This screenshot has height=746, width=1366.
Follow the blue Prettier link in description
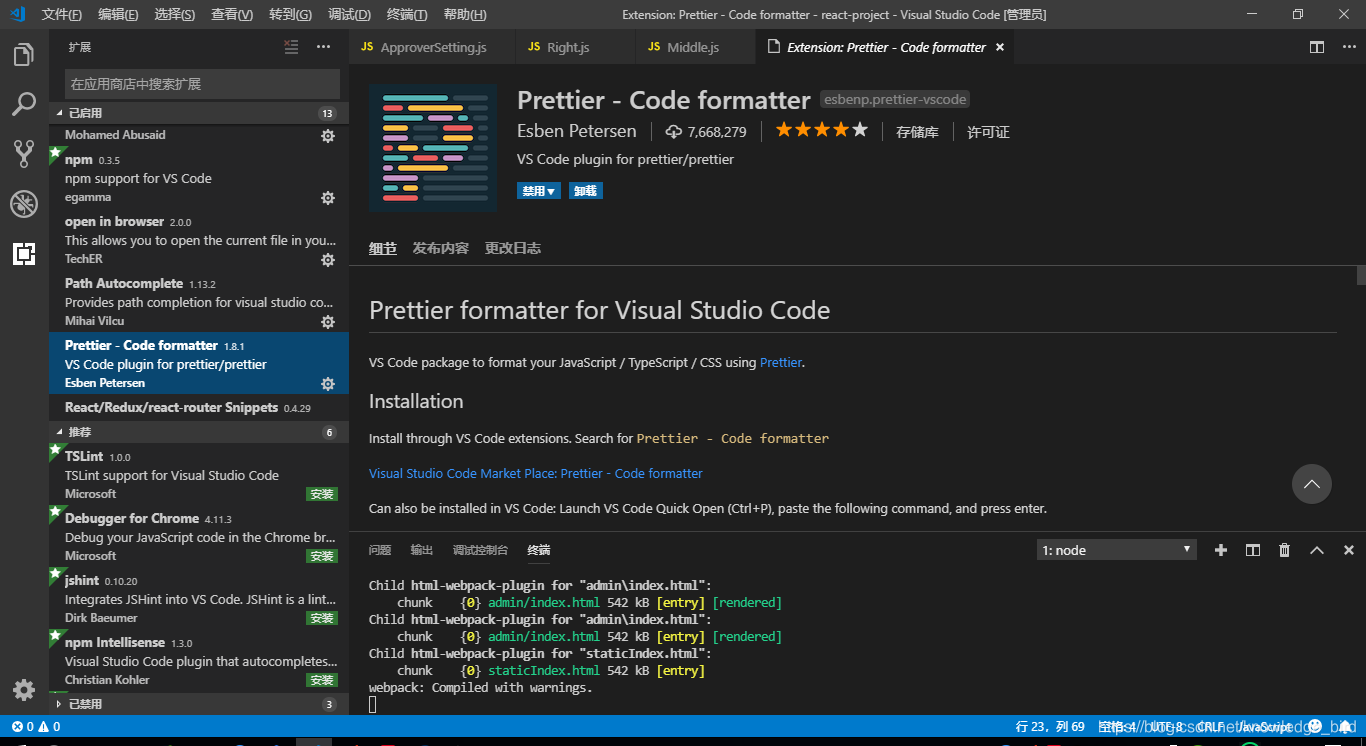[781, 362]
